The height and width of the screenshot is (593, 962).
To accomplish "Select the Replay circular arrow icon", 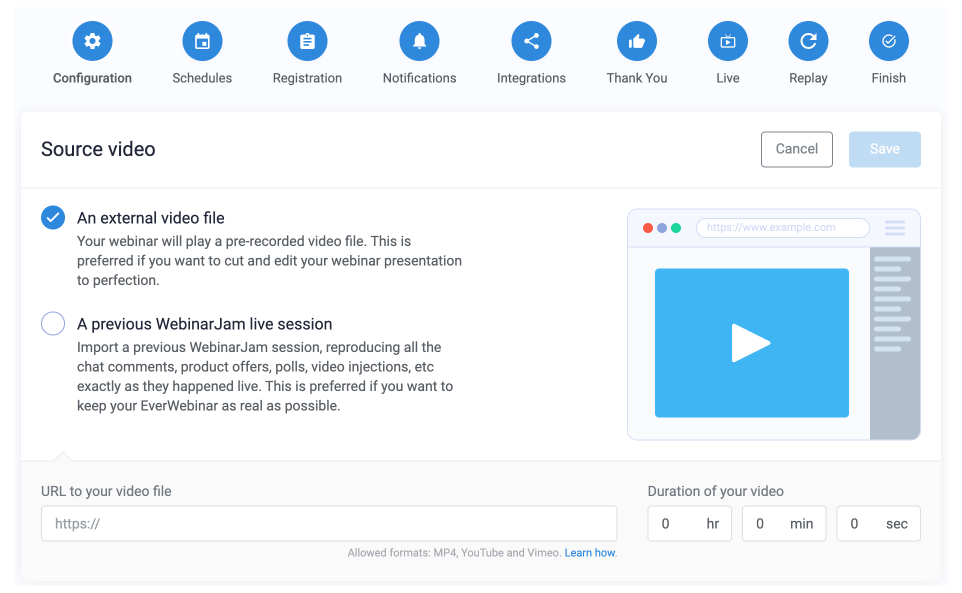I will (x=808, y=41).
